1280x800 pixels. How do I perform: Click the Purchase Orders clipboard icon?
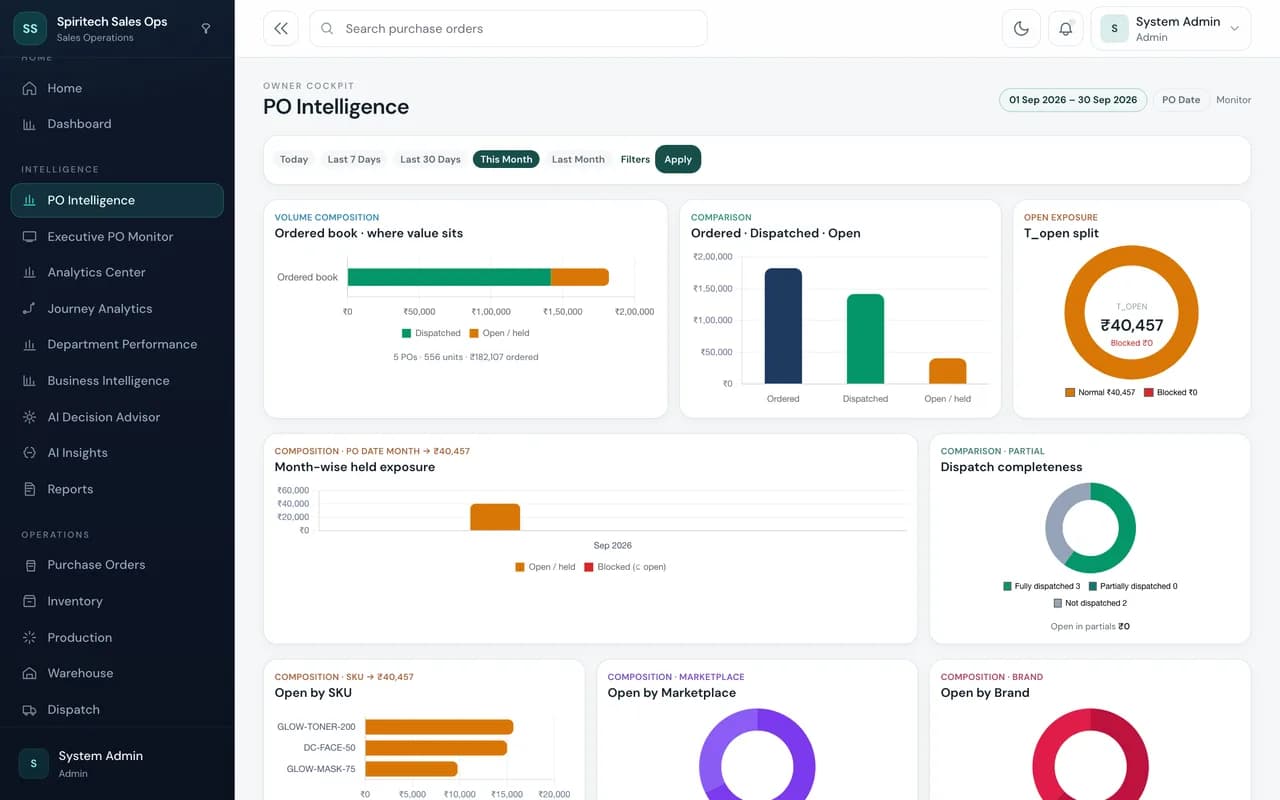(x=29, y=565)
